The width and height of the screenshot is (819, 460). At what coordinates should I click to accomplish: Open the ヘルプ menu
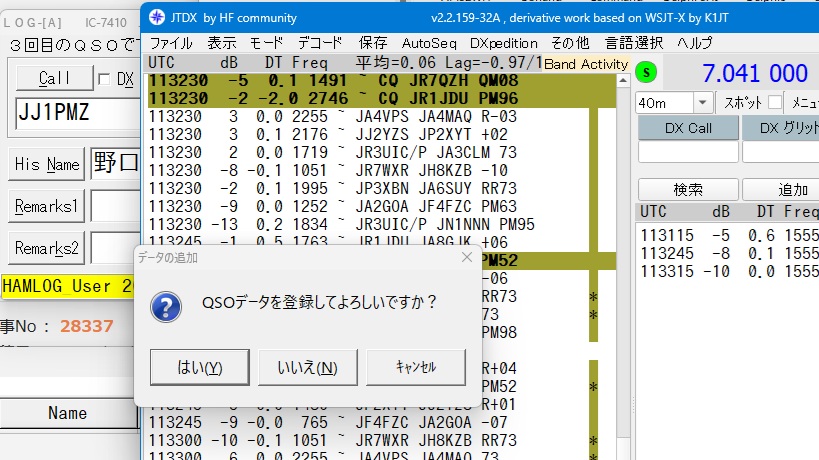(x=694, y=43)
